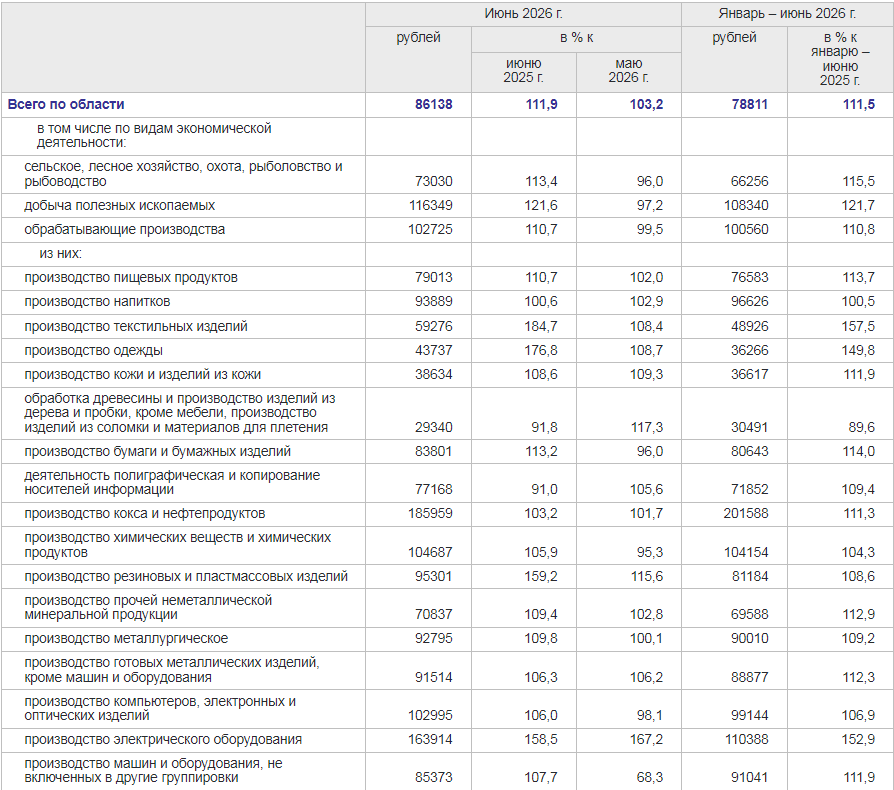Select 'производство напитков' row label
The image size is (894, 790).
coord(97,302)
